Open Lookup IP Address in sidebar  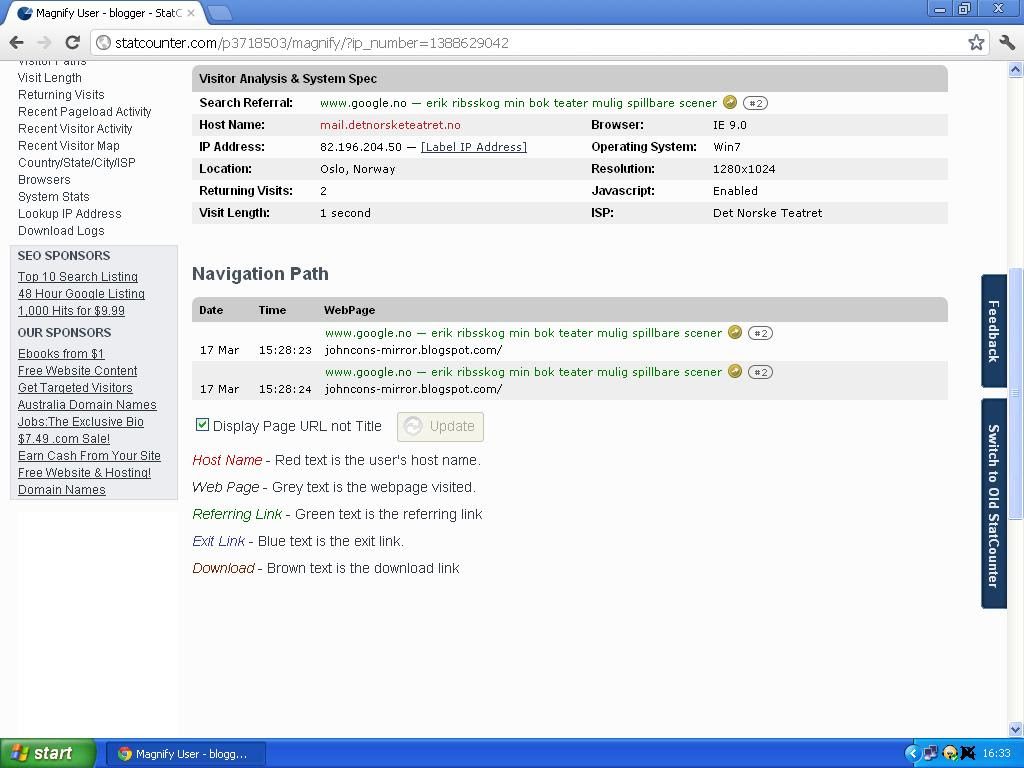coord(70,214)
